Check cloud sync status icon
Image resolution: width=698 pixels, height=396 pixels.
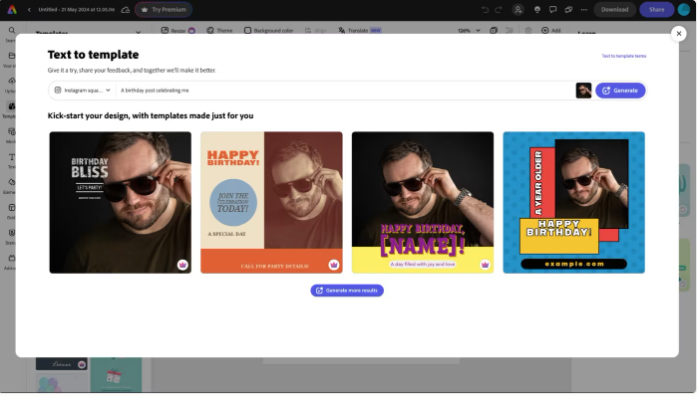pyautogui.click(x=126, y=9)
